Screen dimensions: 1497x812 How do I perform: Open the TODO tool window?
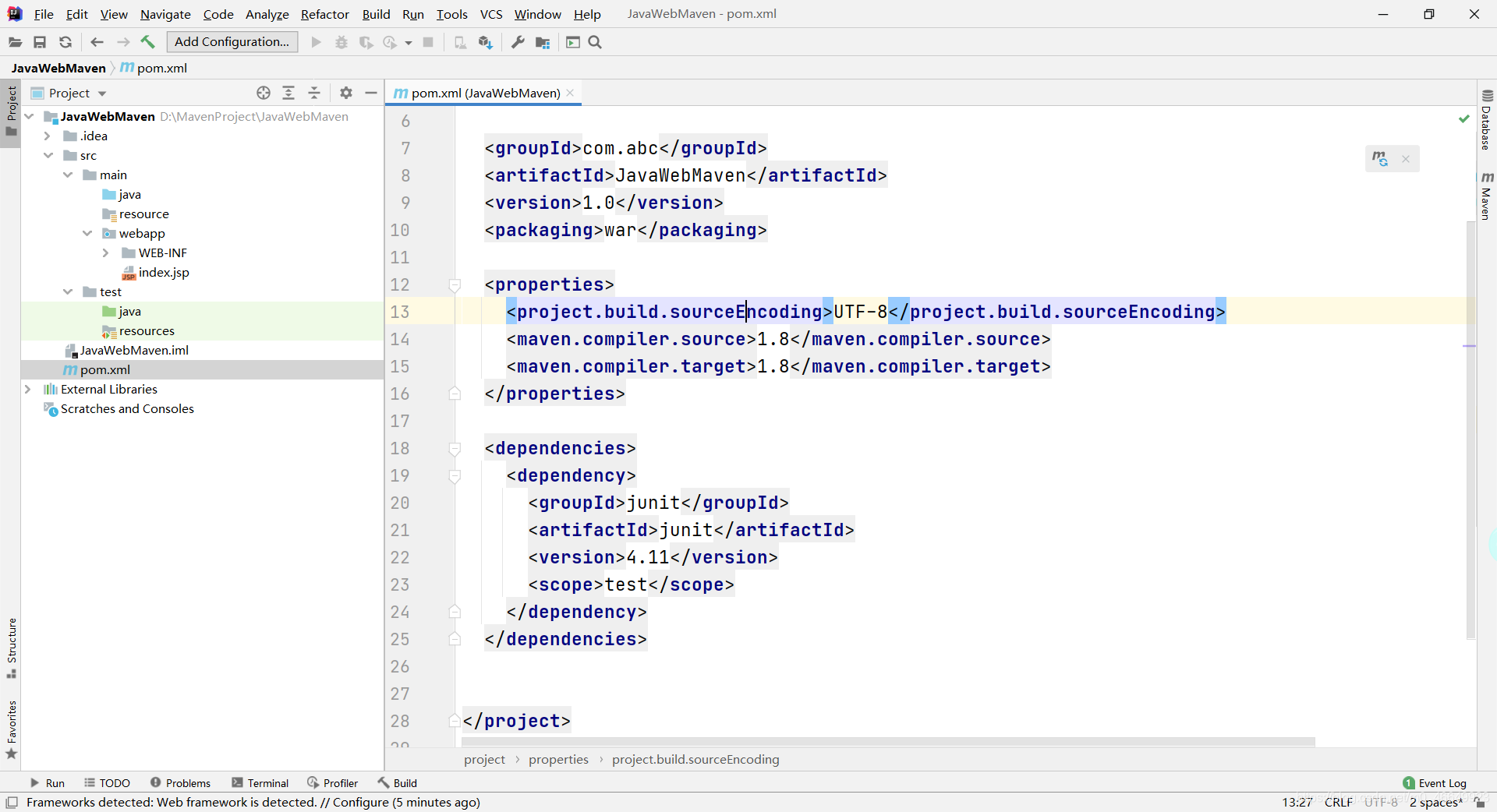108,783
